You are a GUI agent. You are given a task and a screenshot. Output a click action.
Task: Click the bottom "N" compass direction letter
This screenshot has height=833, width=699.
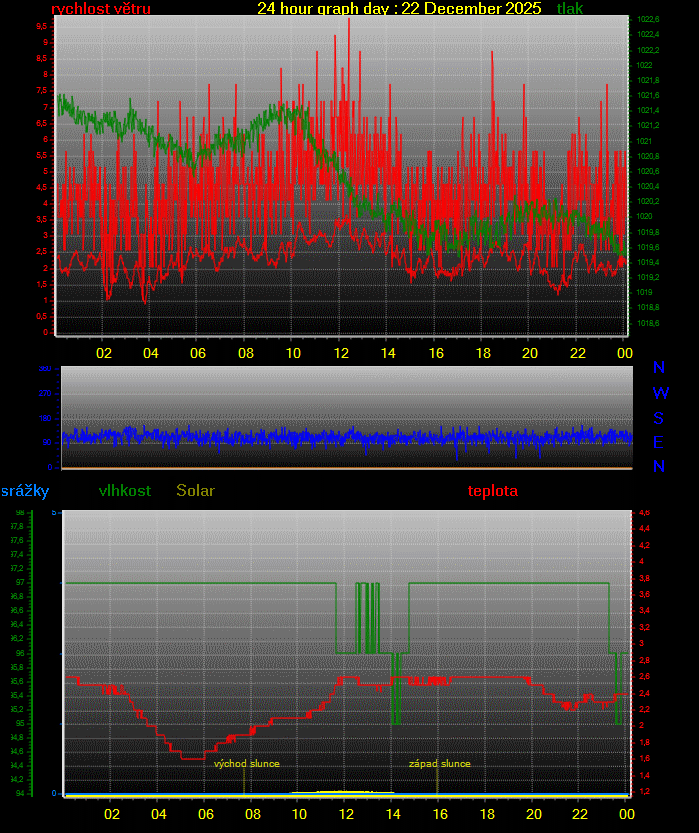pos(659,466)
